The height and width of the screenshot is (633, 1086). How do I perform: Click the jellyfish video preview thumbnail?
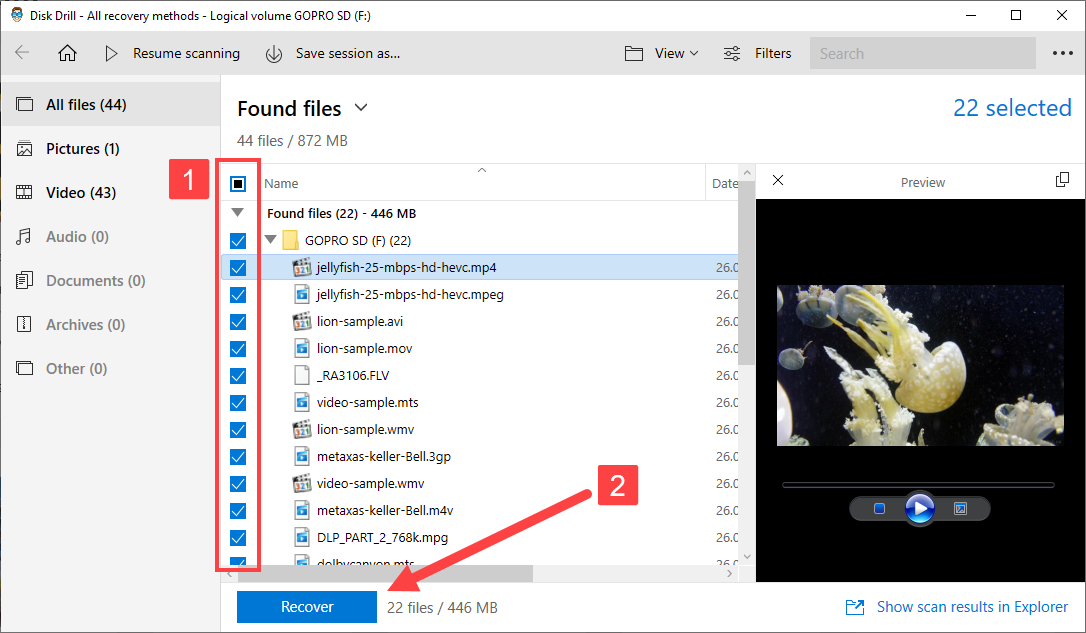(x=920, y=365)
